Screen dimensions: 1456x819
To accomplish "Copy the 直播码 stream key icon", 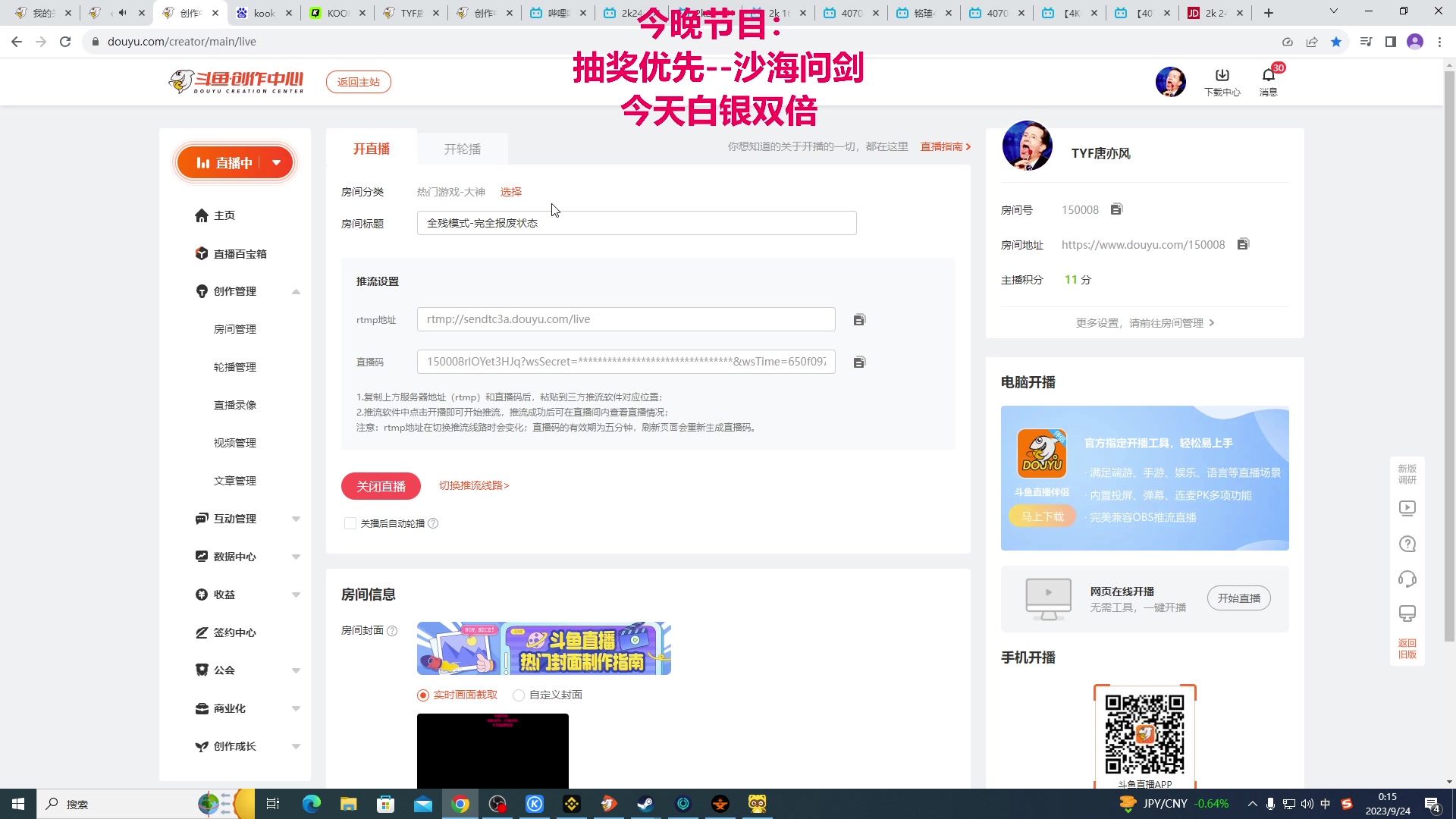I will [x=859, y=362].
